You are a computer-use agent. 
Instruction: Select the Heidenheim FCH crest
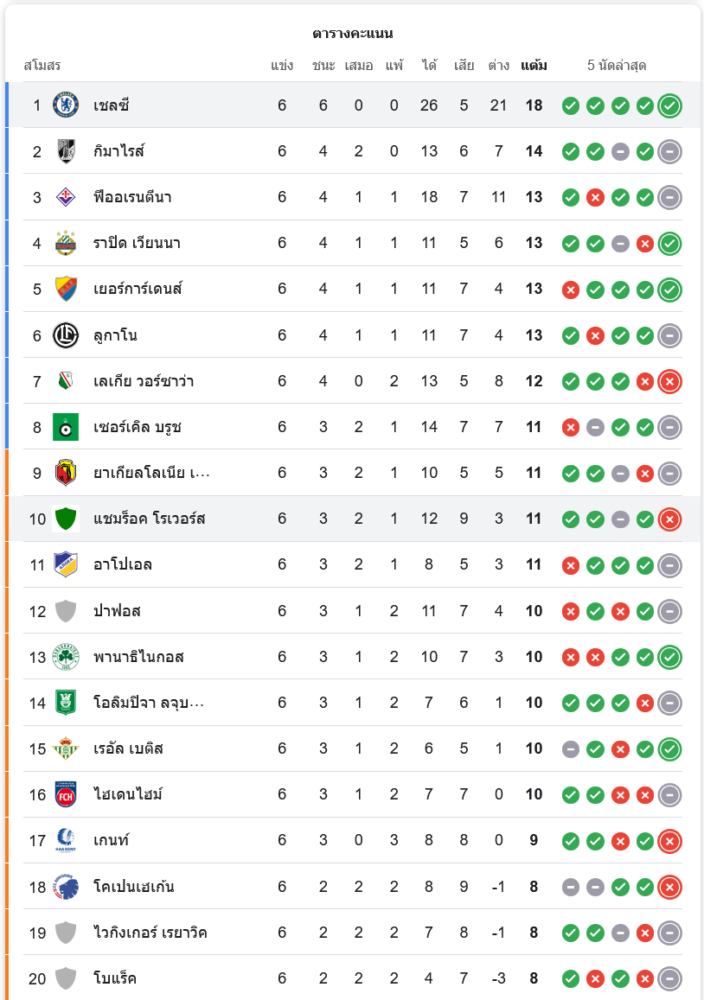66,795
